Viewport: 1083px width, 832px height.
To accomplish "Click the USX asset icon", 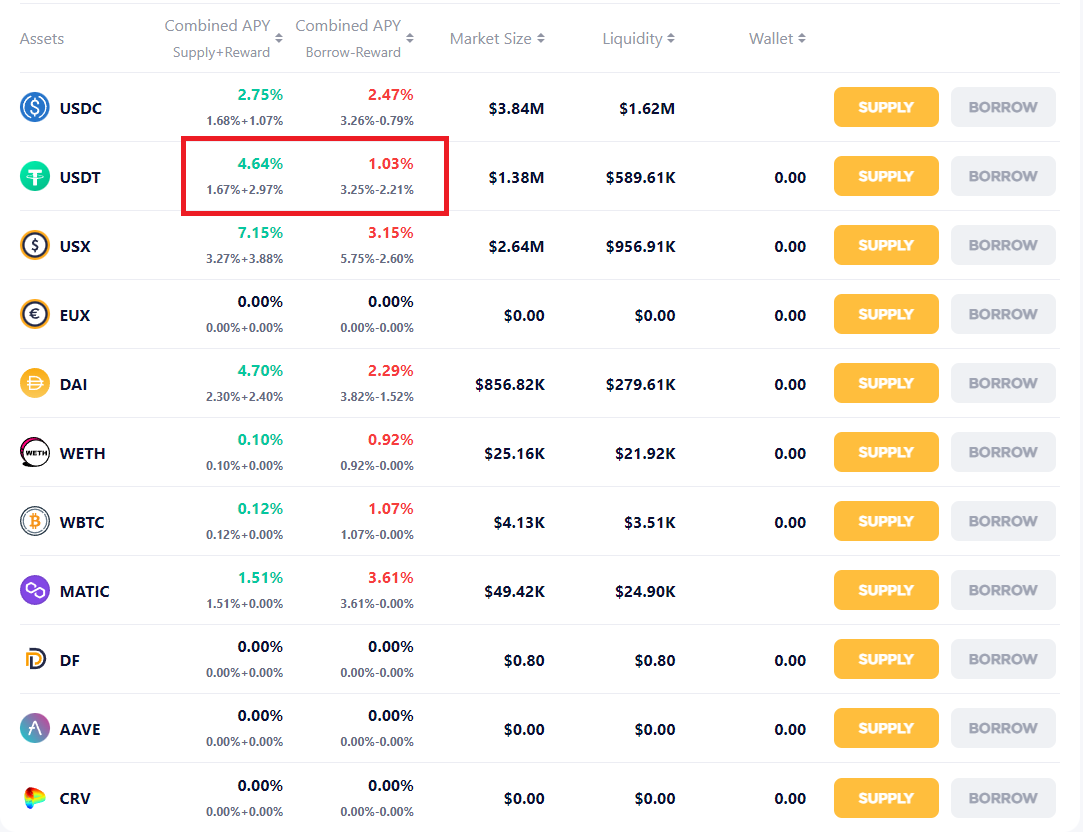I will (35, 245).
